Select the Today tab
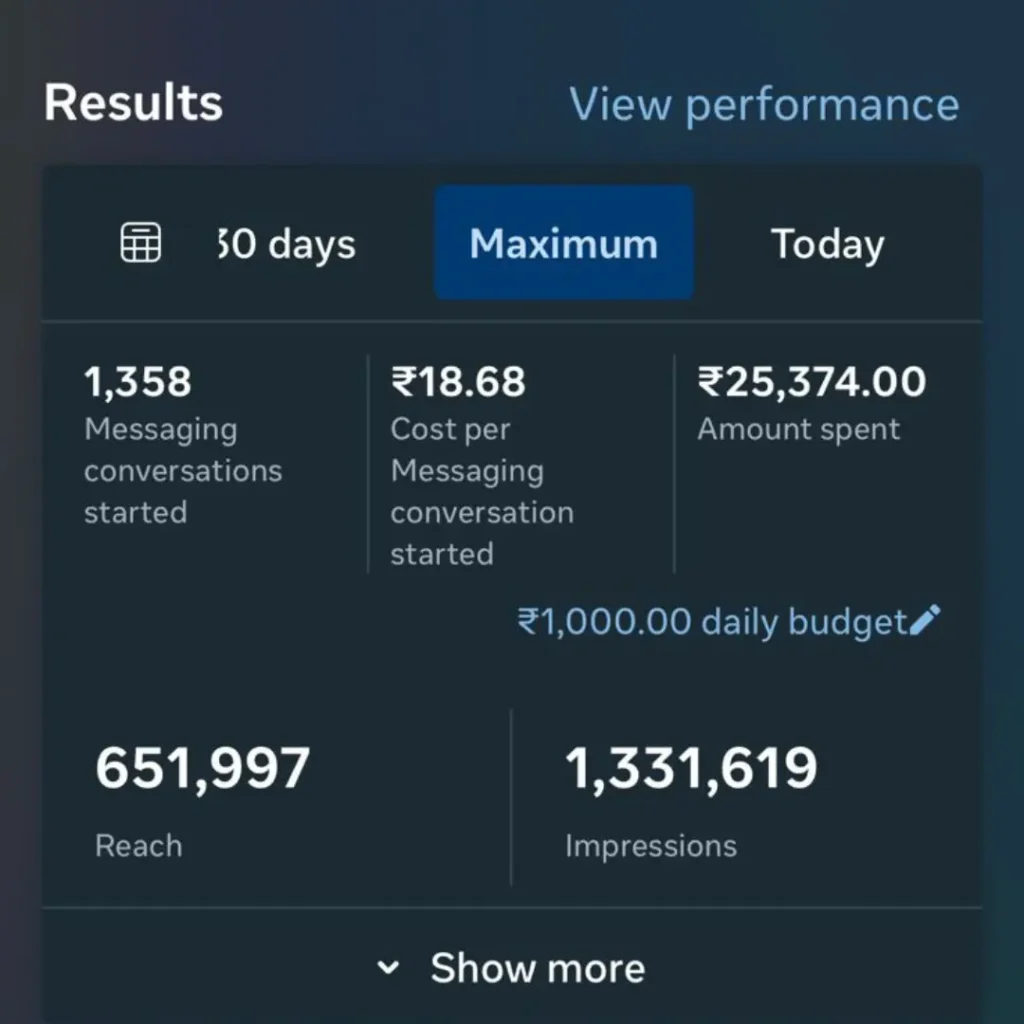This screenshot has width=1024, height=1024. click(x=827, y=245)
